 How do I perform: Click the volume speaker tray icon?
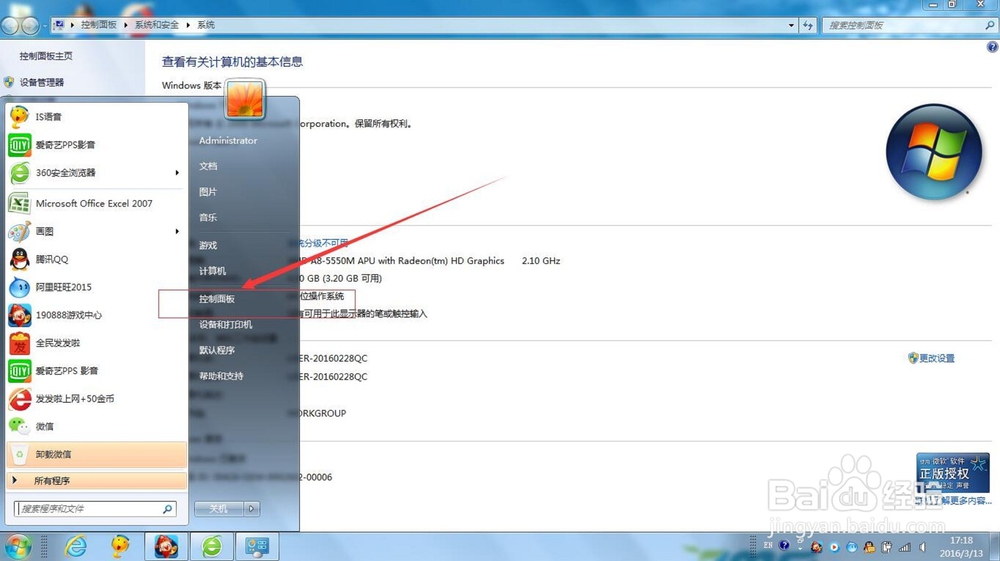[922, 547]
